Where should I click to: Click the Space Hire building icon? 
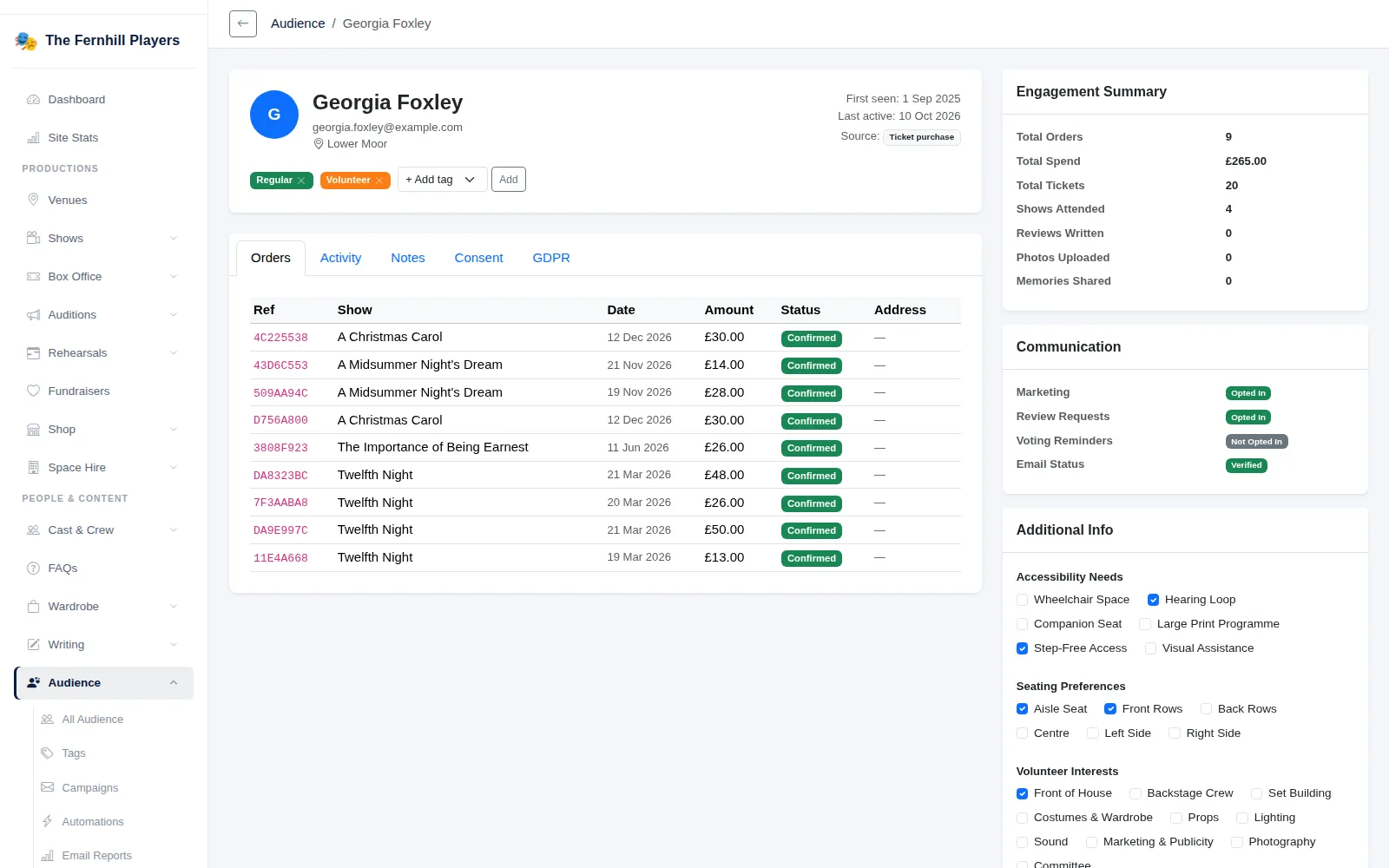pos(33,468)
